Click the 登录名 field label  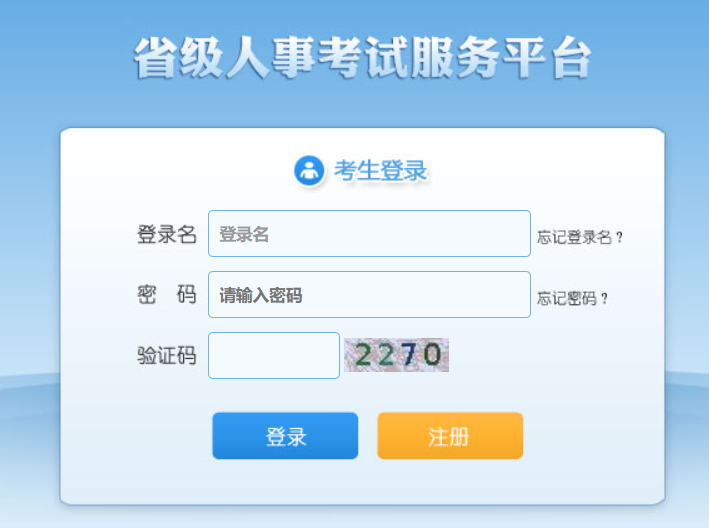point(167,234)
